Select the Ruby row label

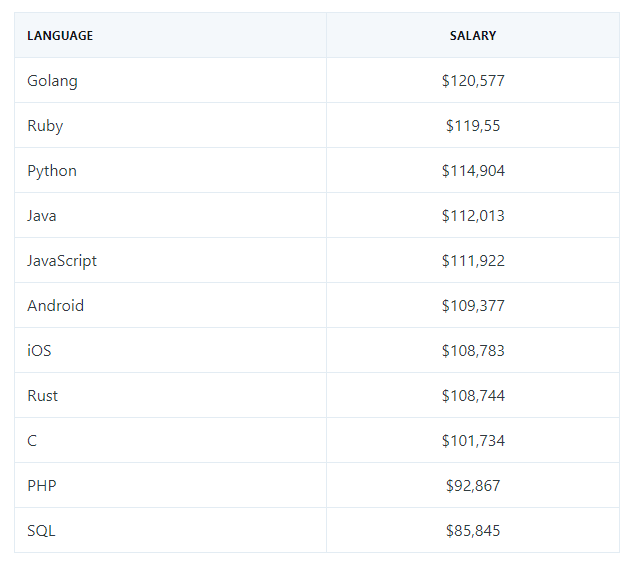click(45, 126)
